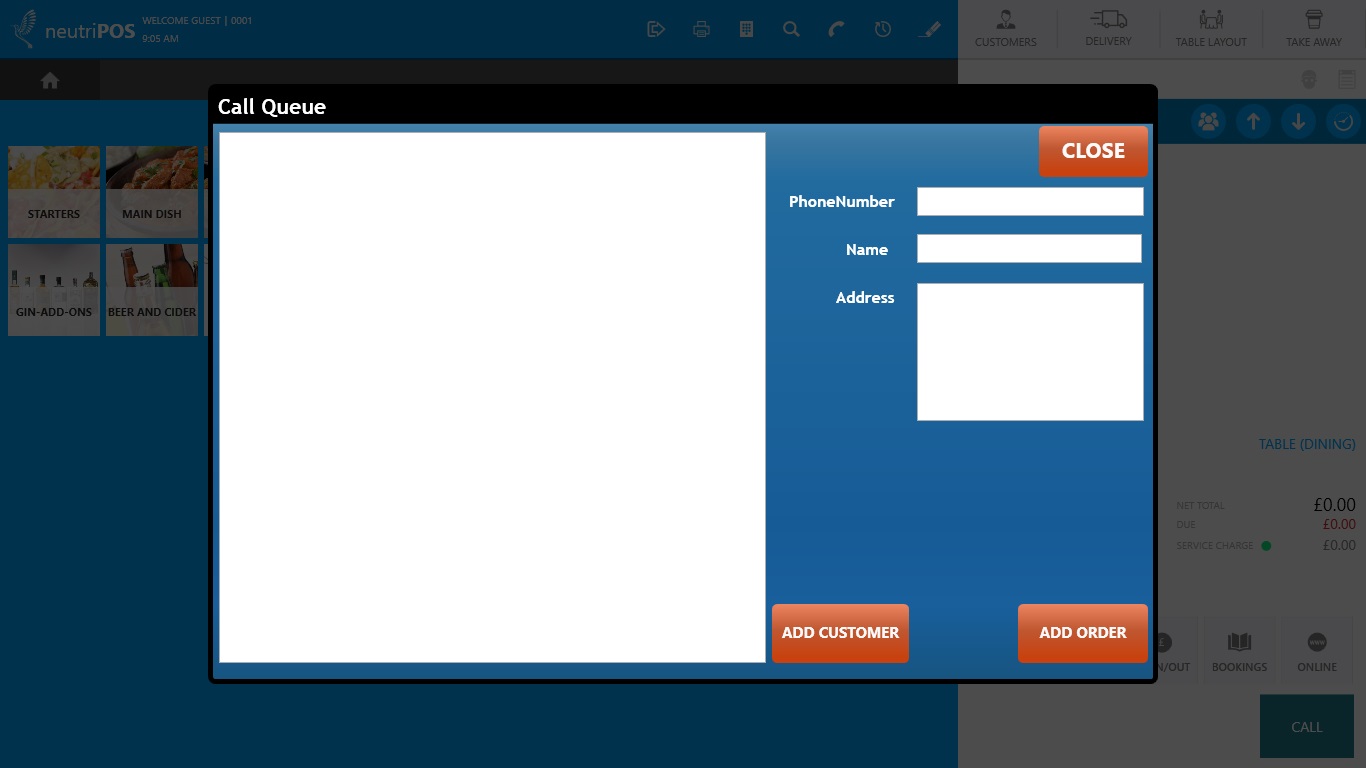Select the Delivery order type
Image resolution: width=1366 pixels, height=768 pixels.
coord(1108,29)
